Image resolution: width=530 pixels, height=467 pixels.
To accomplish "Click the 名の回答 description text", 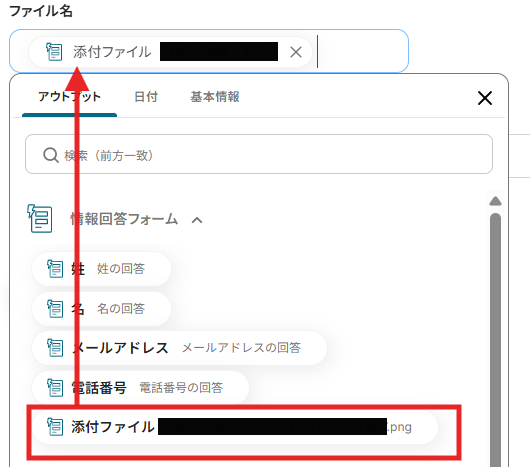I will [121, 309].
